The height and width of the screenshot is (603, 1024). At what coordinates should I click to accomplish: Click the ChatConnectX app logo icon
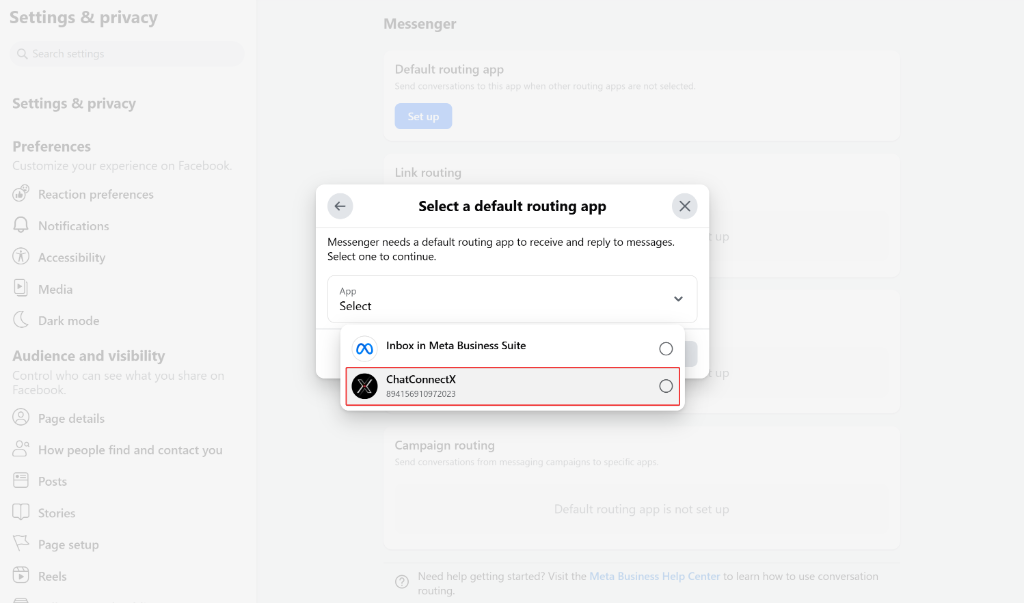(364, 386)
